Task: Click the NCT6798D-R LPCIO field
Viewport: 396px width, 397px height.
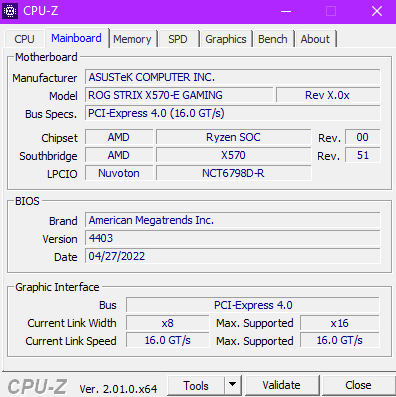Action: click(233, 173)
